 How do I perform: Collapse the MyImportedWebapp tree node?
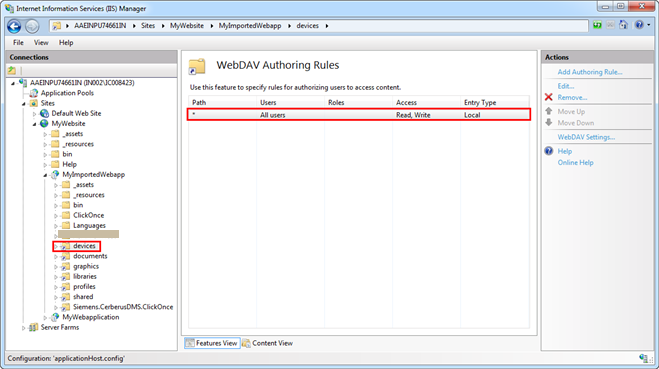tap(45, 175)
